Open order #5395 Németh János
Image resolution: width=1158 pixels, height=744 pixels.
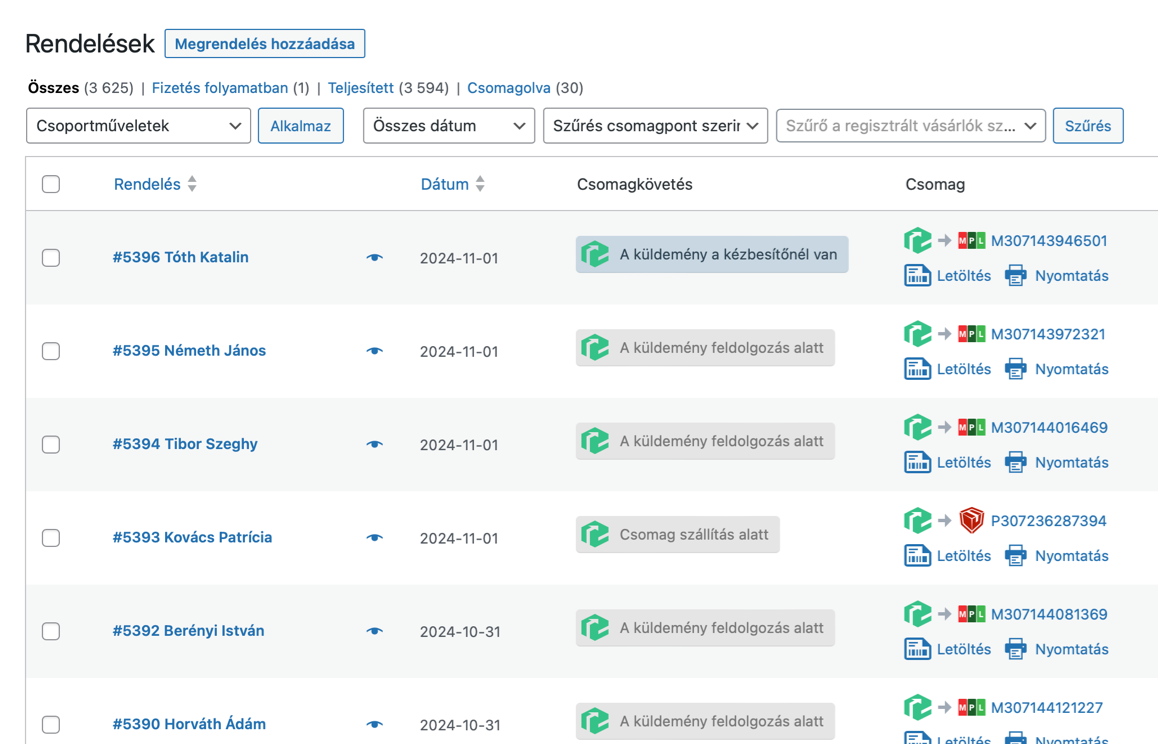tap(189, 350)
